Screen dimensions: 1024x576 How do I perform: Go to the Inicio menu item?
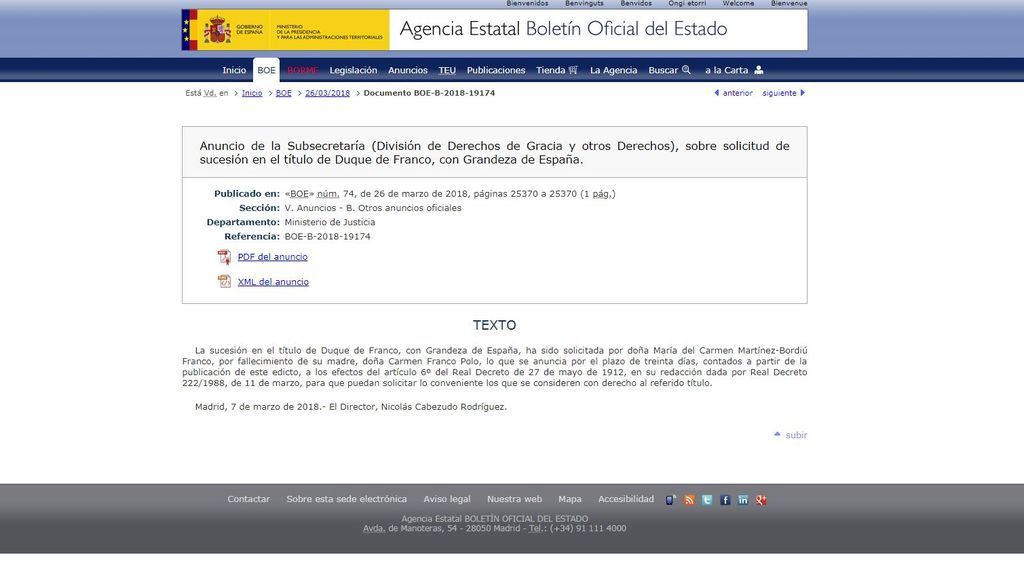coord(234,70)
